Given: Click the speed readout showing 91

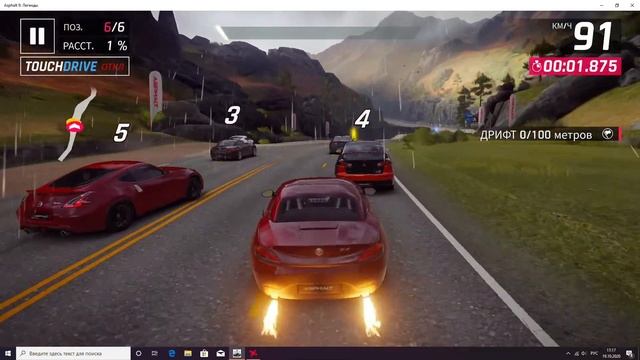Looking at the screenshot, I should tap(593, 36).
